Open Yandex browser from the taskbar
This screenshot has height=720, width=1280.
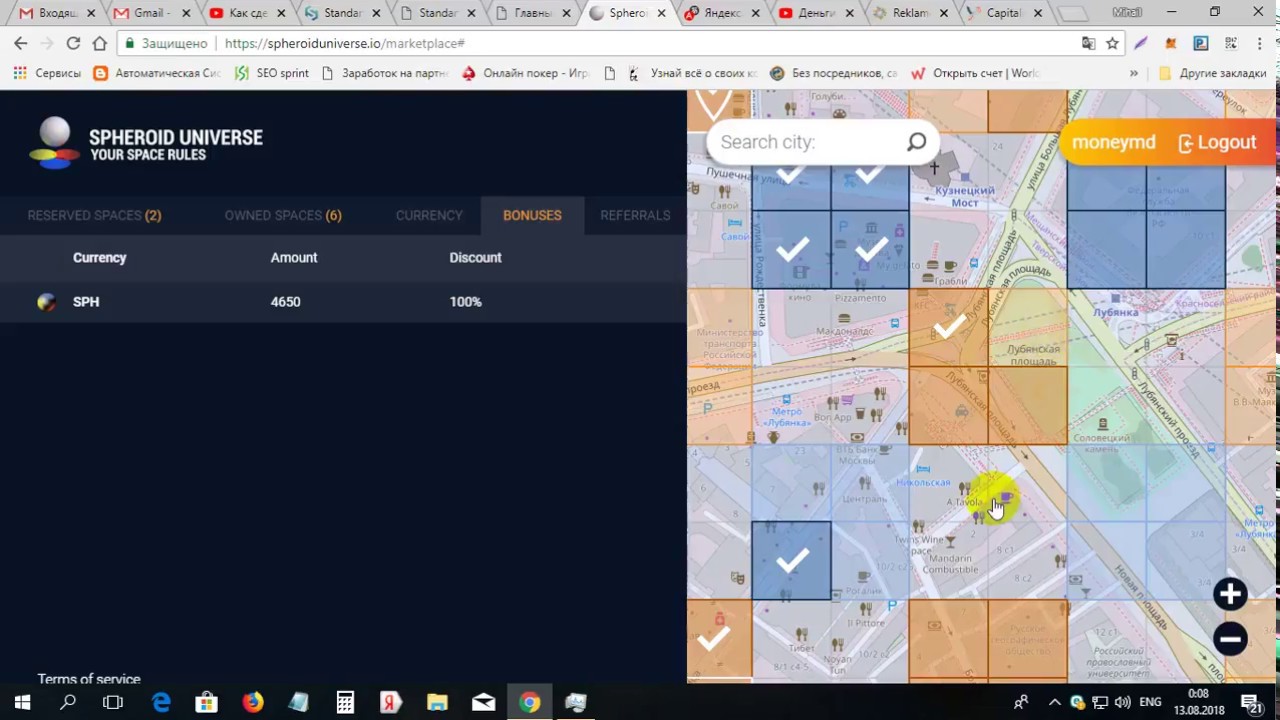tap(391, 702)
